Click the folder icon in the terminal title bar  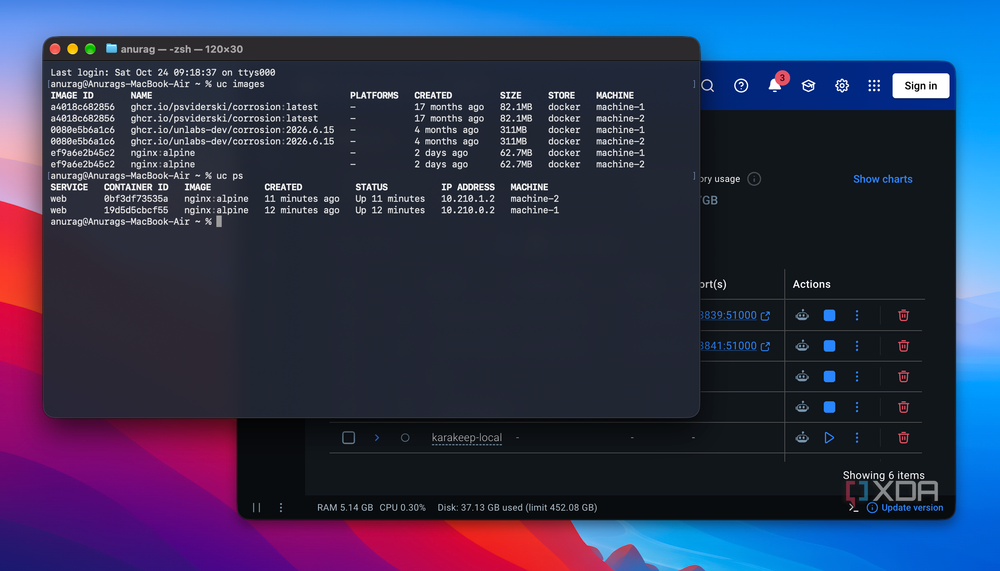tap(111, 48)
